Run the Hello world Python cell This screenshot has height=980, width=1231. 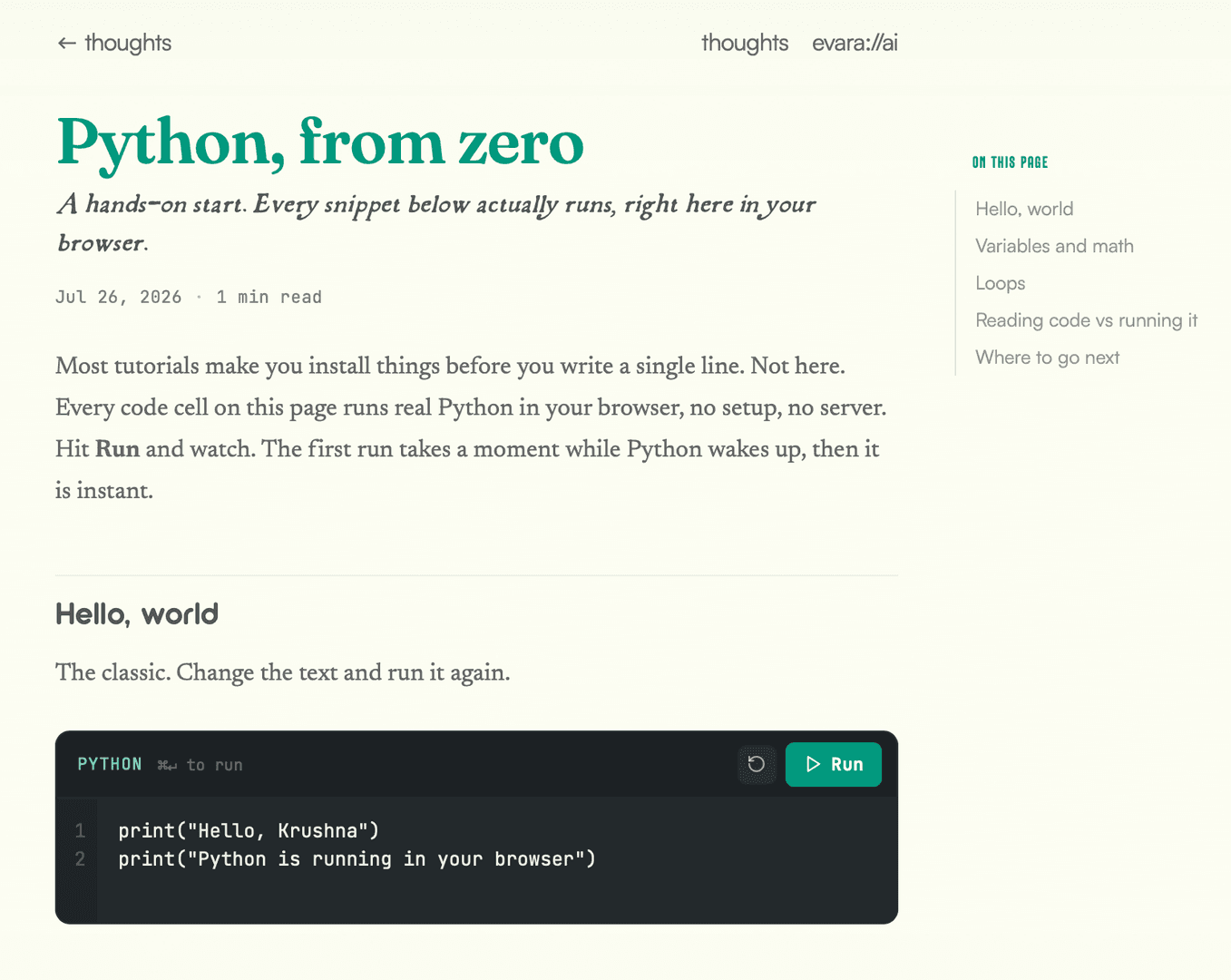[x=833, y=764]
